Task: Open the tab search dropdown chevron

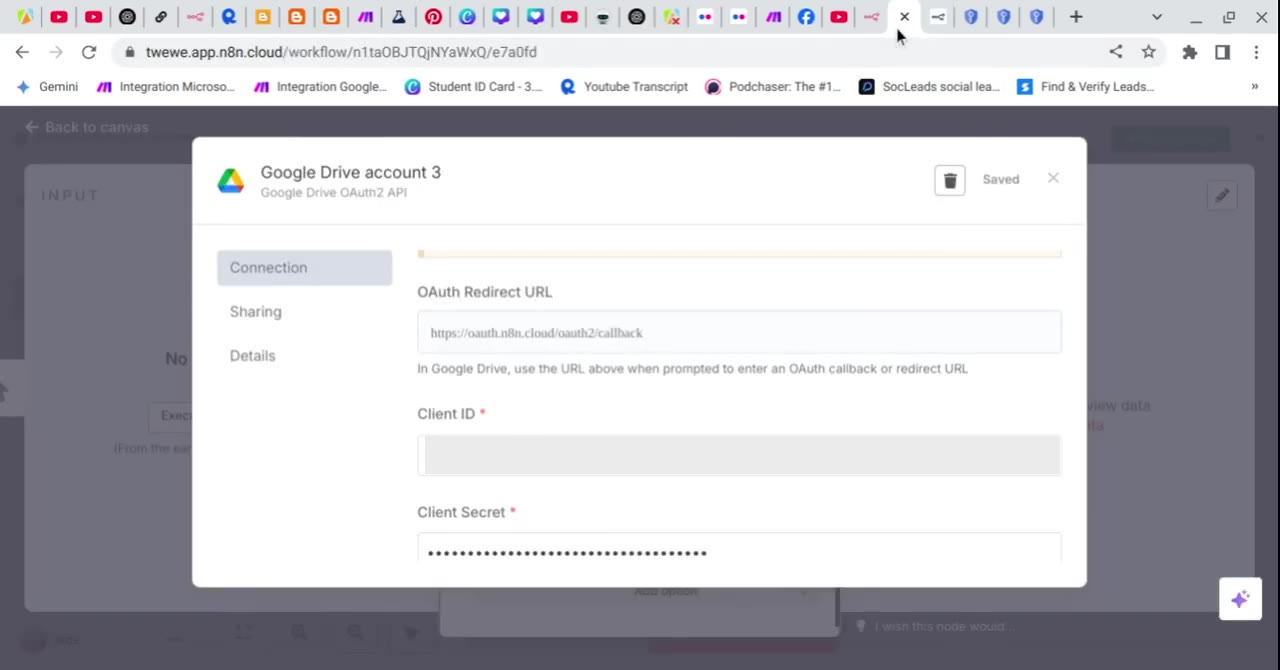Action: point(1157,17)
